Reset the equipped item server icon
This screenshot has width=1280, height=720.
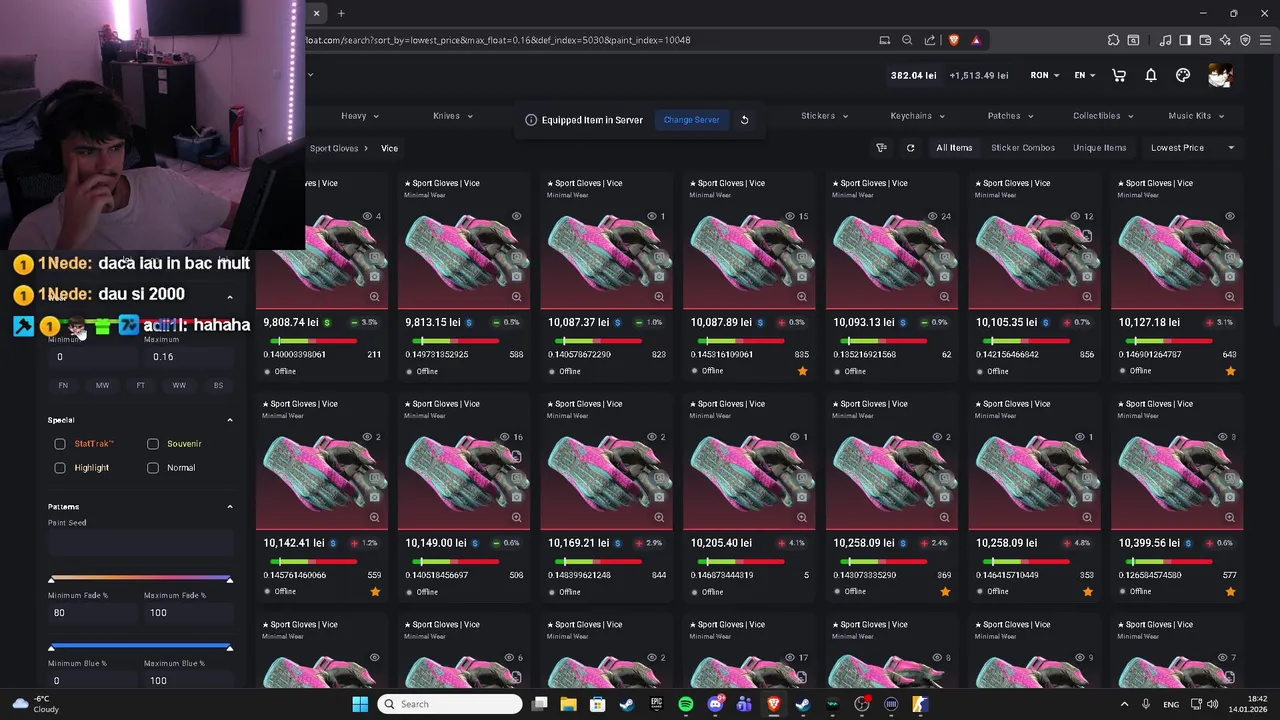click(x=744, y=120)
